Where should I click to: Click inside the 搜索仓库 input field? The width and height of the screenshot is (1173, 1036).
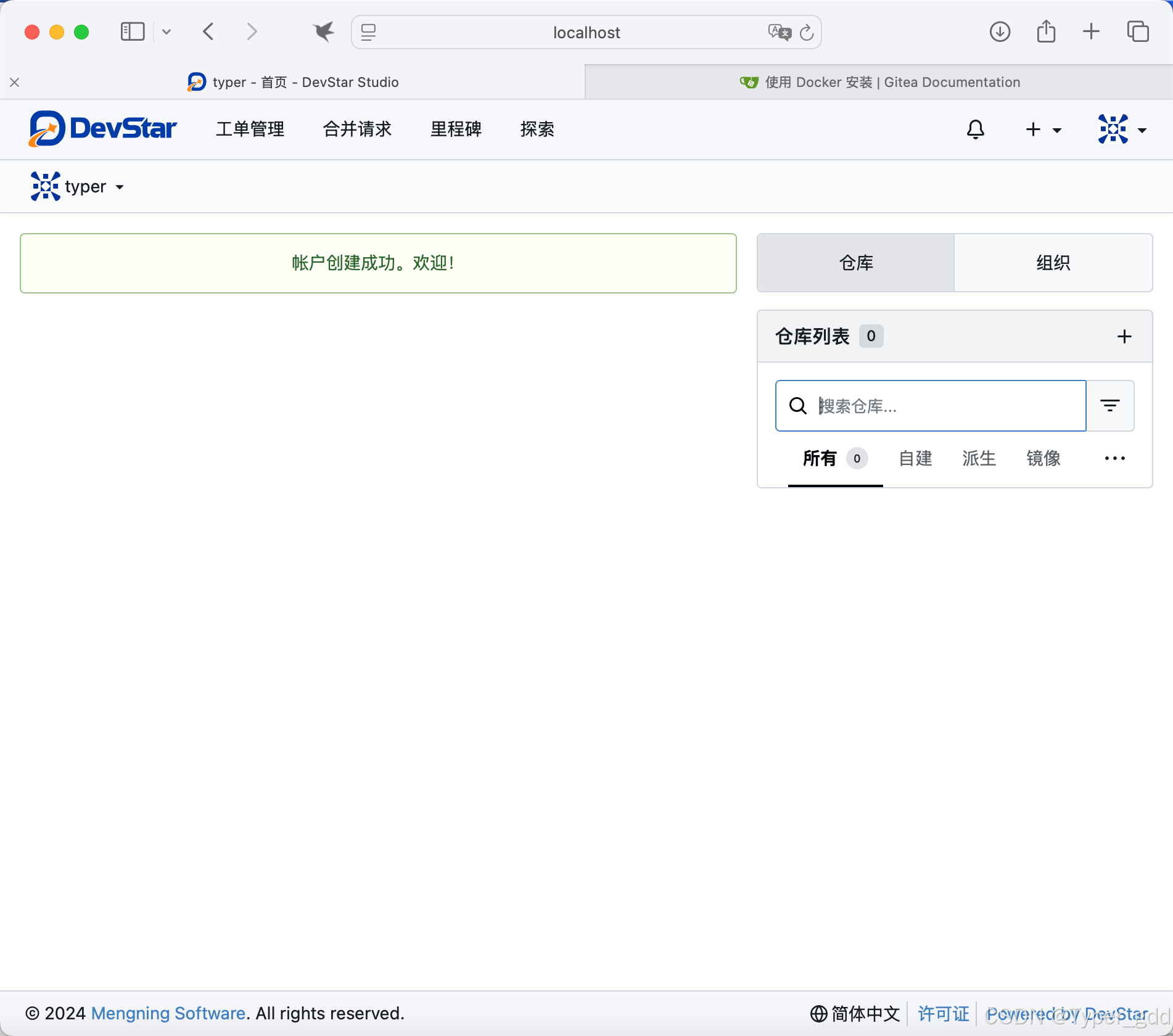point(925,406)
